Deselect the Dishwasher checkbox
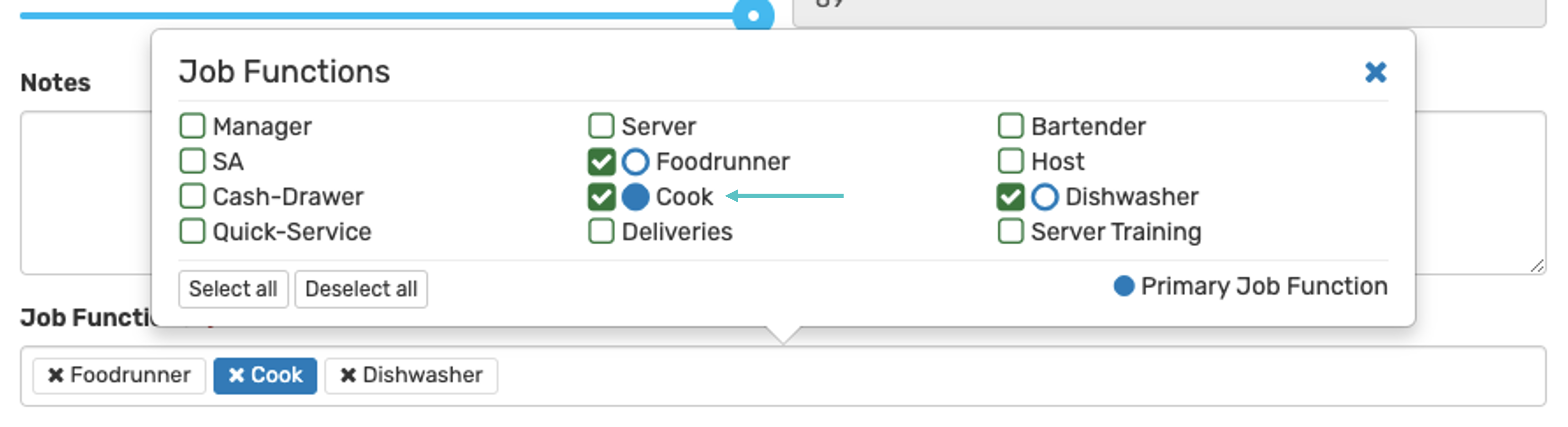The height and width of the screenshot is (427, 1568). click(1010, 197)
